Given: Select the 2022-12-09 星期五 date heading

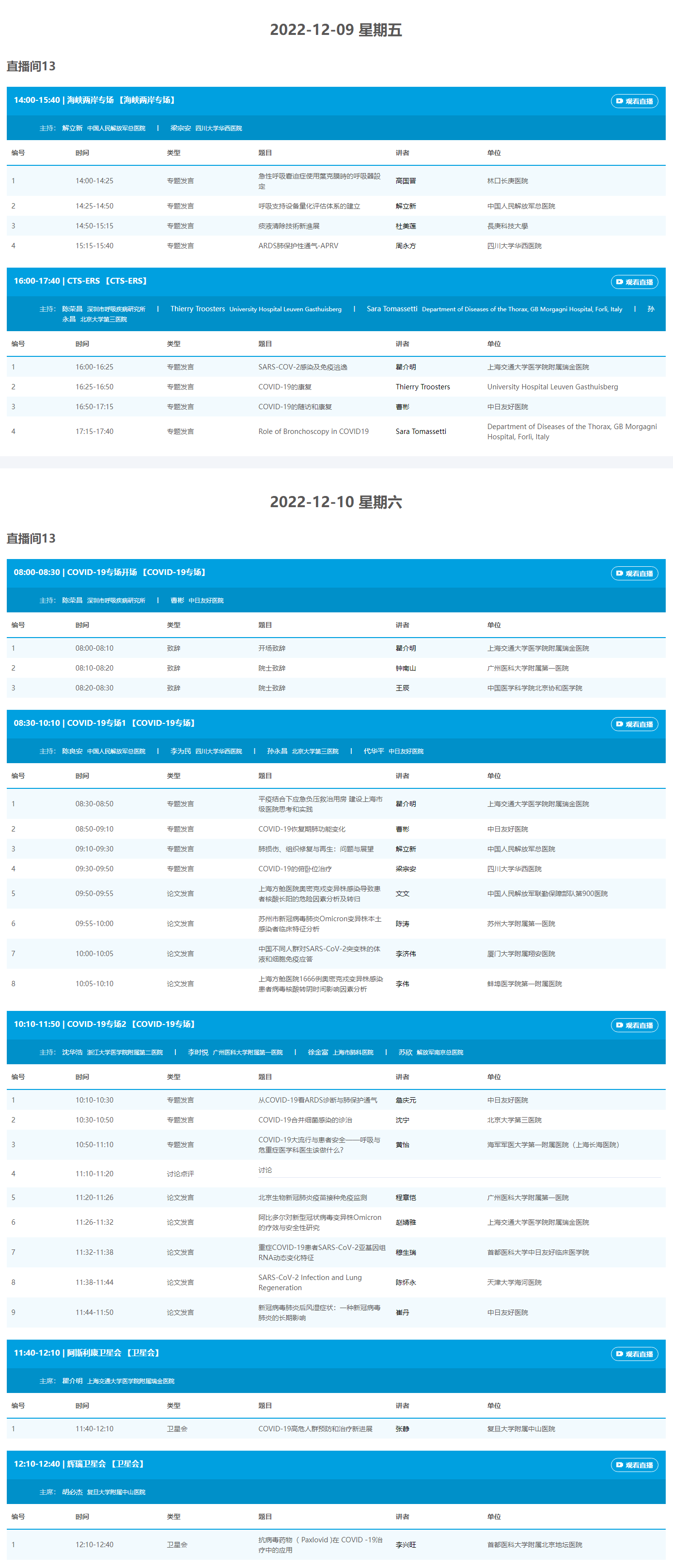Looking at the screenshot, I should (x=336, y=30).
